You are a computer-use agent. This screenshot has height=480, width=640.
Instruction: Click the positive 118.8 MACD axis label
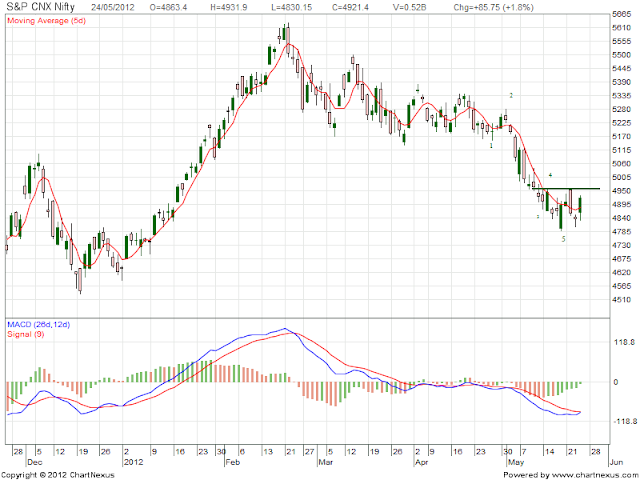pos(625,342)
